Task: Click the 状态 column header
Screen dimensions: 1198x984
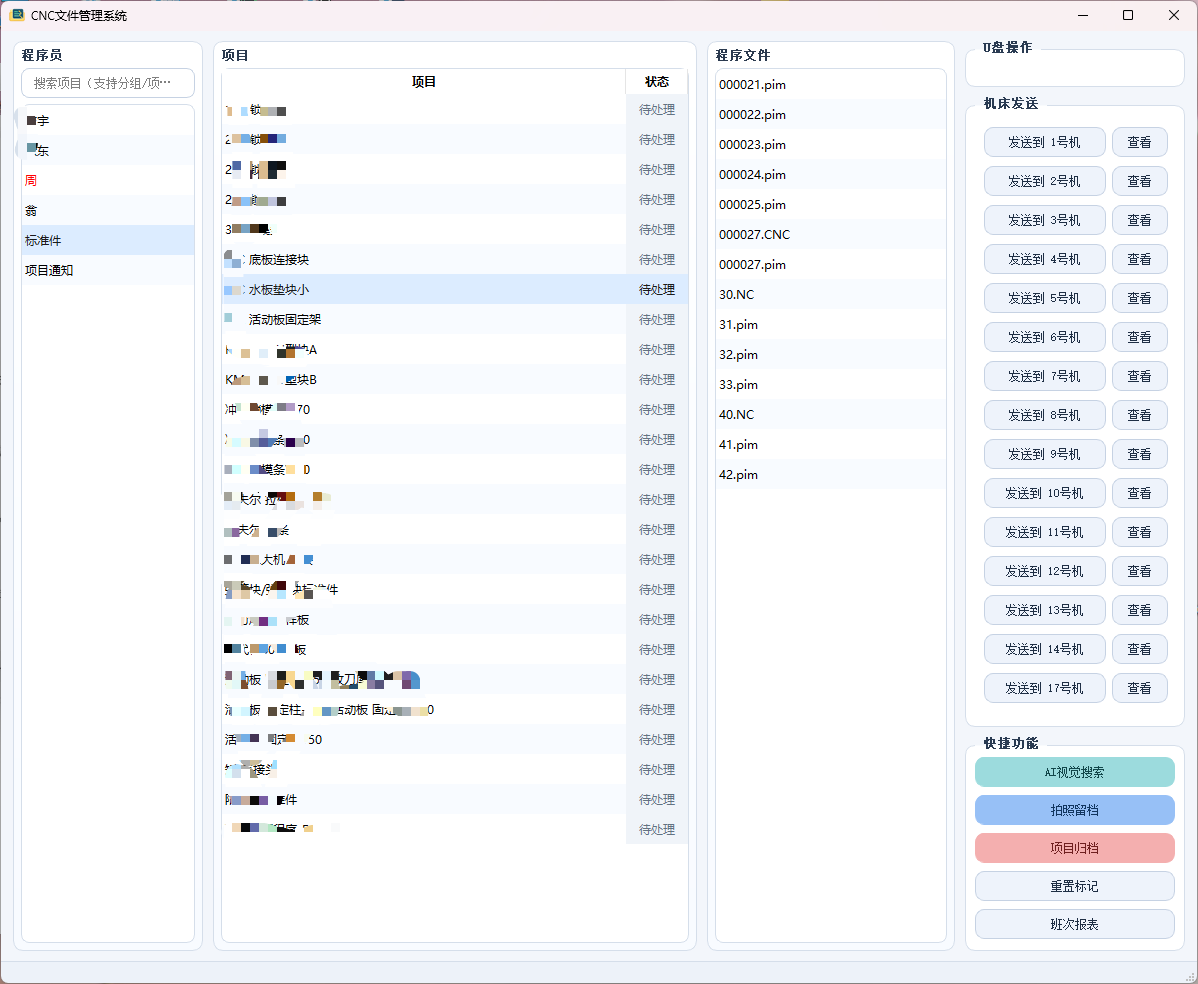Action: (x=656, y=82)
